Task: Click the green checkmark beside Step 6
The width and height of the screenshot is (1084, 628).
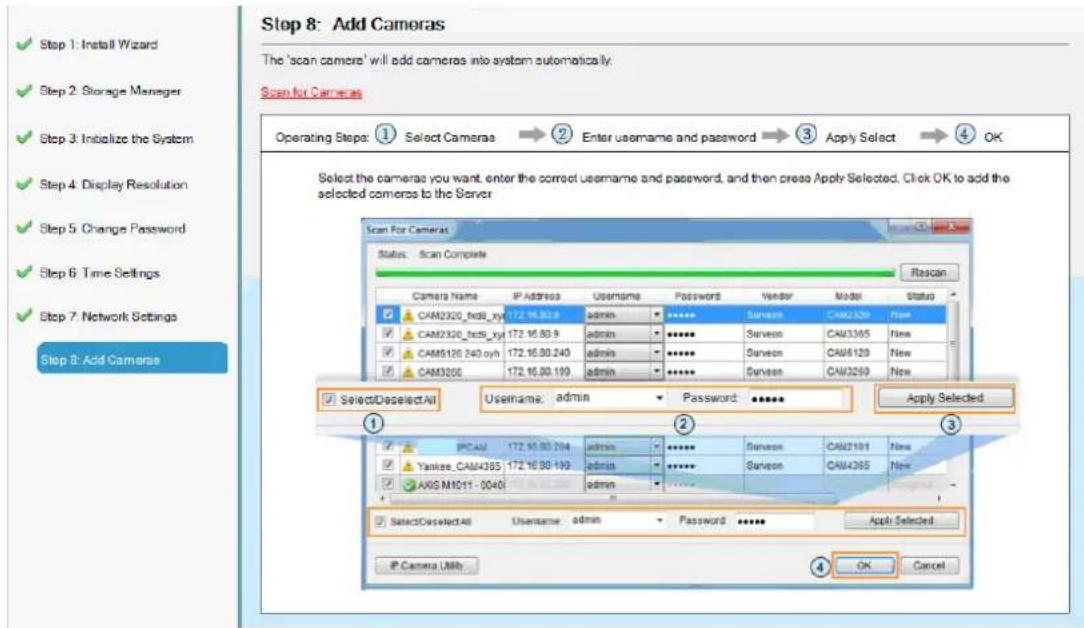Action: pos(24,273)
